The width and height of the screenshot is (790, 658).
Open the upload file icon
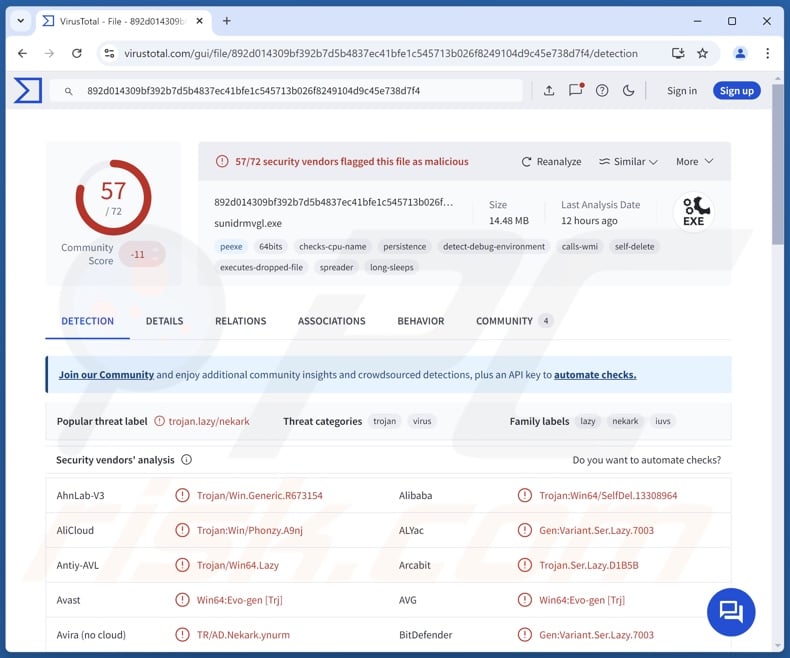[x=549, y=91]
